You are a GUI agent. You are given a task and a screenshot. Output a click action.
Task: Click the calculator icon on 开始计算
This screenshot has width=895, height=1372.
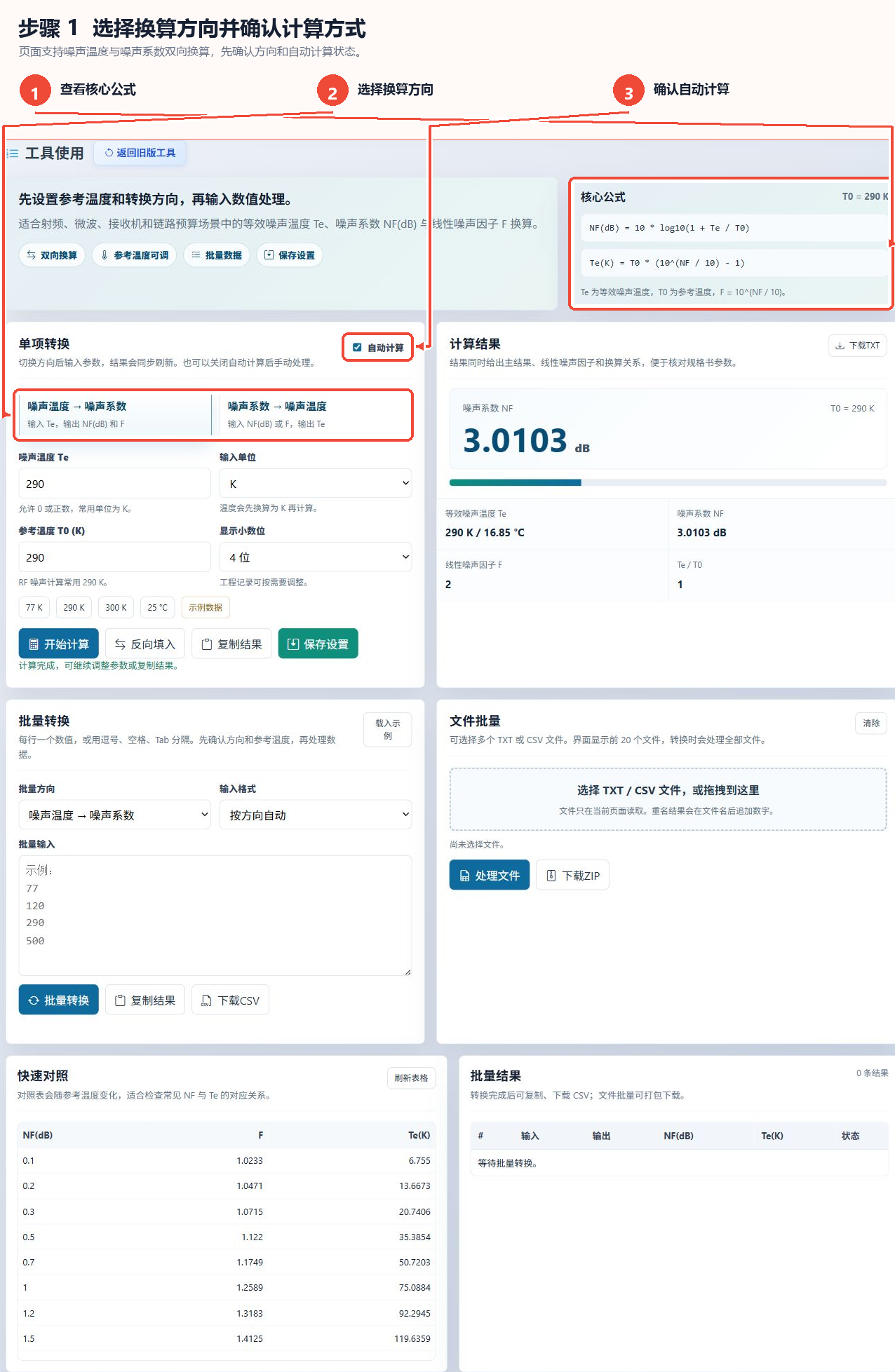coord(34,644)
